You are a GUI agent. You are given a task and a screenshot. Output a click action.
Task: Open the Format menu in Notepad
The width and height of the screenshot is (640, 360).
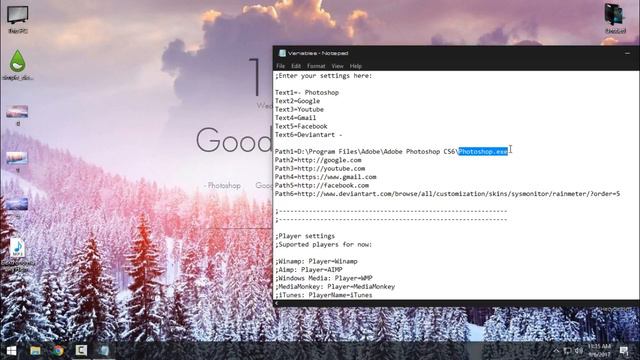[316, 66]
